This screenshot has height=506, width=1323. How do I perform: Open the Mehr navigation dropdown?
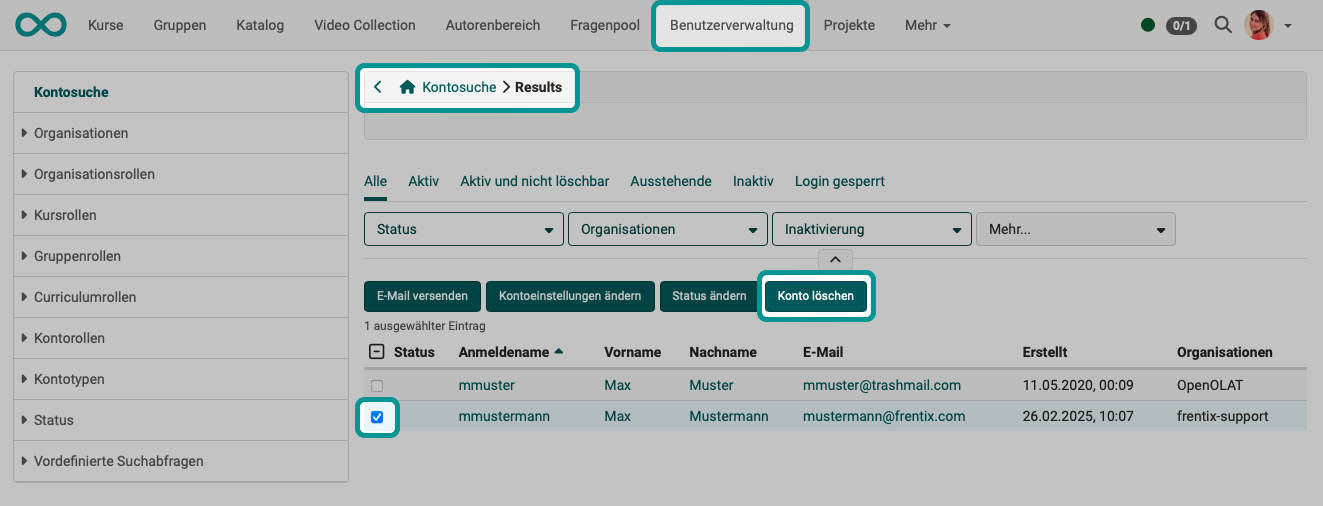coord(927,25)
